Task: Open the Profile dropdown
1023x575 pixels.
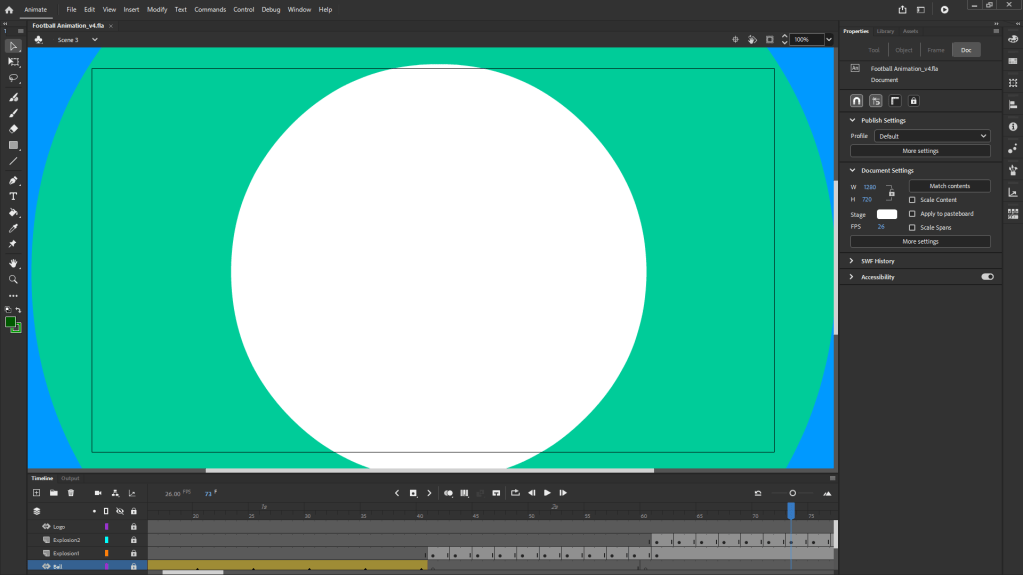Action: [932, 136]
